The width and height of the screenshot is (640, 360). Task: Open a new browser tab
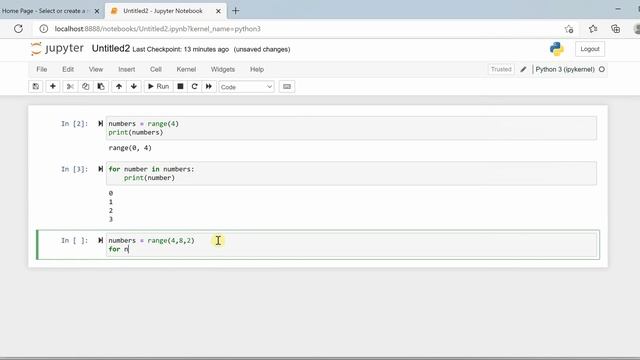[236, 11]
